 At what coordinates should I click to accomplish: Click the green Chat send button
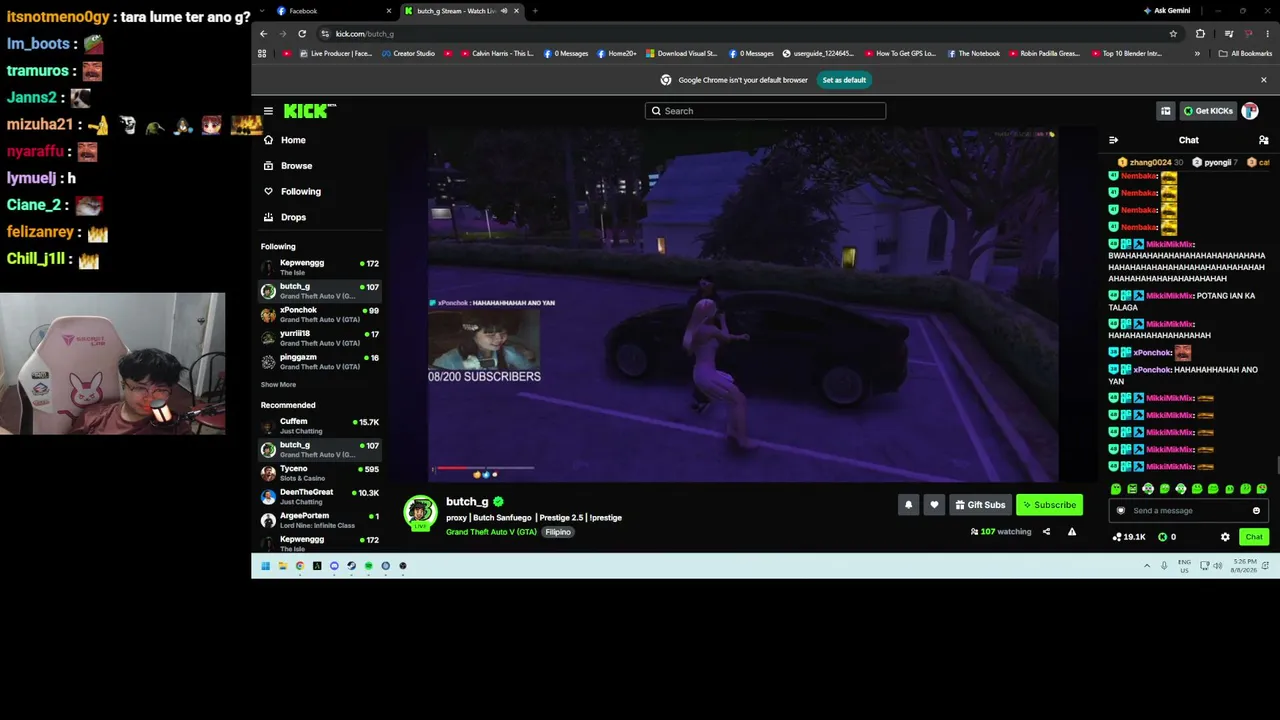(x=1254, y=537)
